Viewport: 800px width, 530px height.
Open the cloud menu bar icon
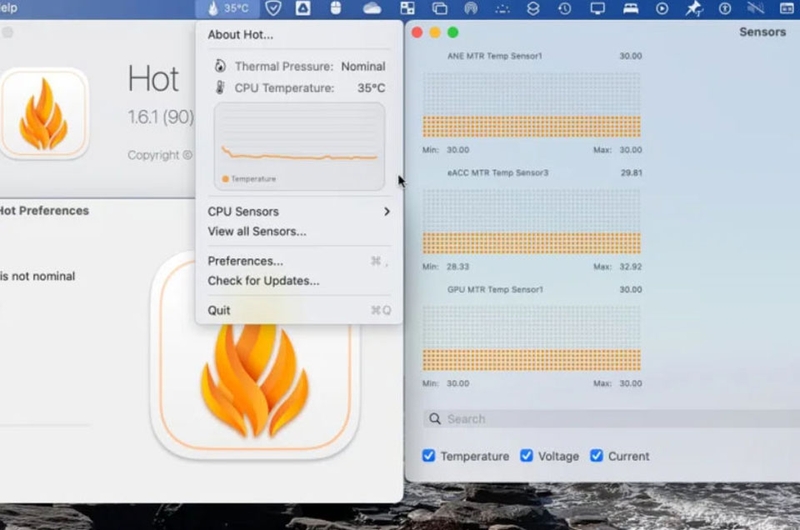click(372, 8)
